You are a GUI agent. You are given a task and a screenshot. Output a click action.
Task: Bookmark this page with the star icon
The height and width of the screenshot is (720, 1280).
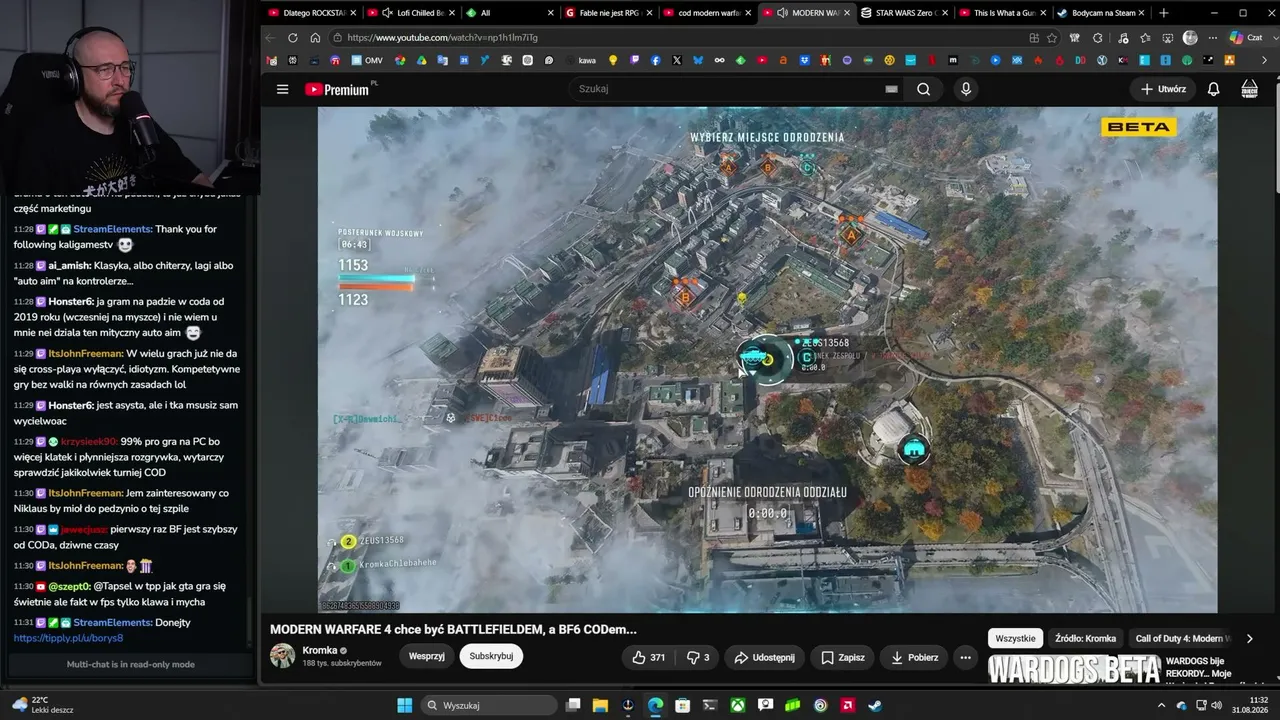point(1052,38)
